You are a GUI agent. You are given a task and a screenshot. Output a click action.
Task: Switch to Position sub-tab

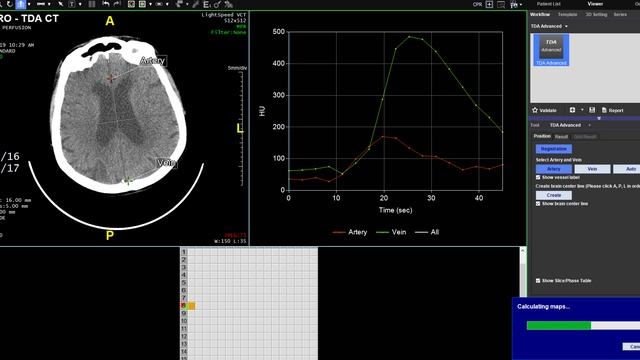coord(542,136)
